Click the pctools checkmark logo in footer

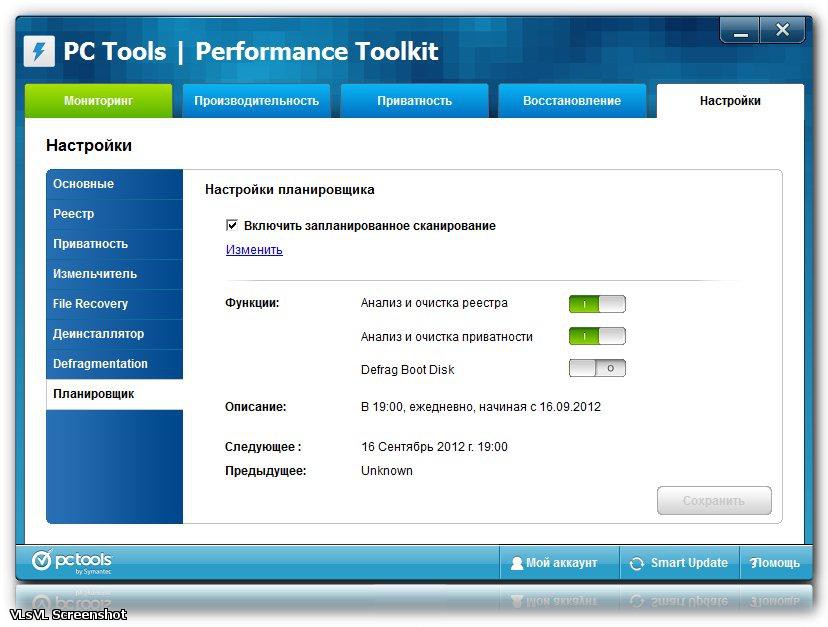pyautogui.click(x=42, y=560)
